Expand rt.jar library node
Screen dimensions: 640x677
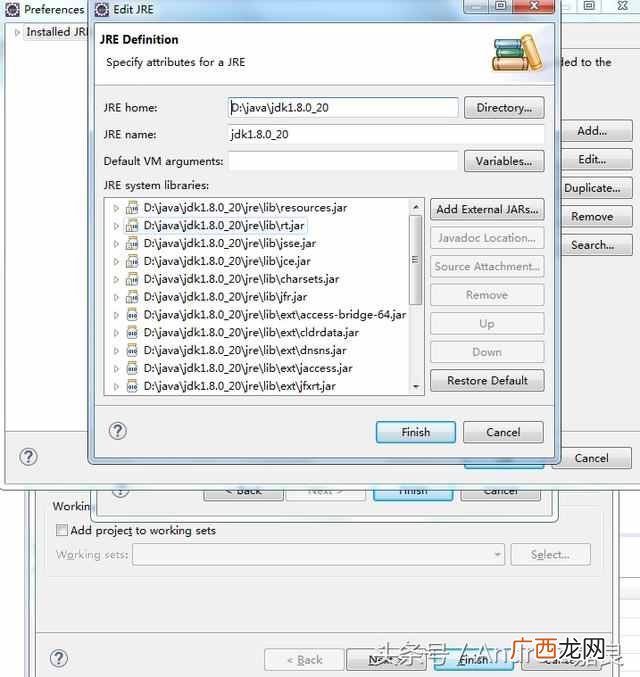point(116,226)
